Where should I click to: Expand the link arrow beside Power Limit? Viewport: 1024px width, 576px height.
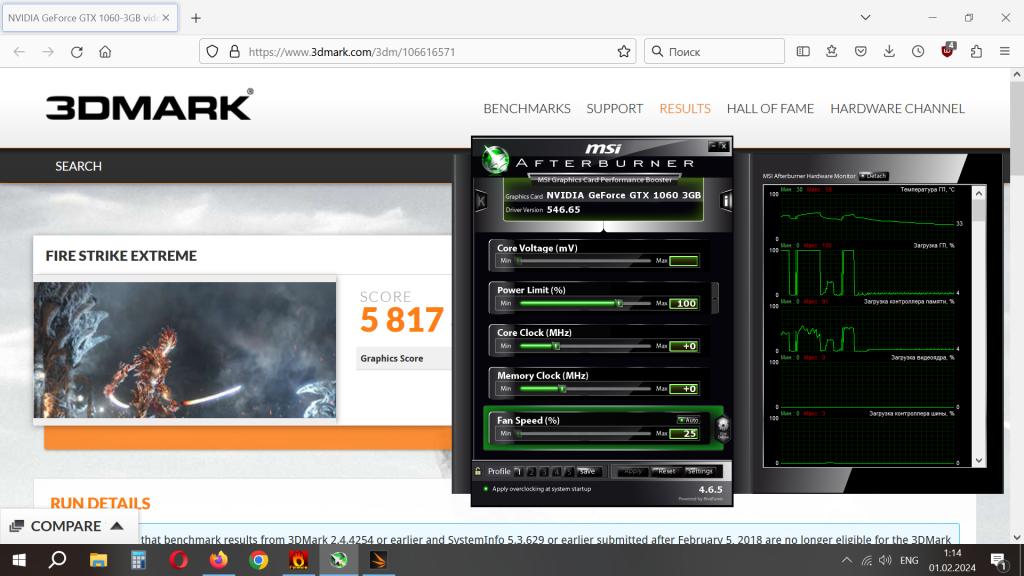(715, 297)
